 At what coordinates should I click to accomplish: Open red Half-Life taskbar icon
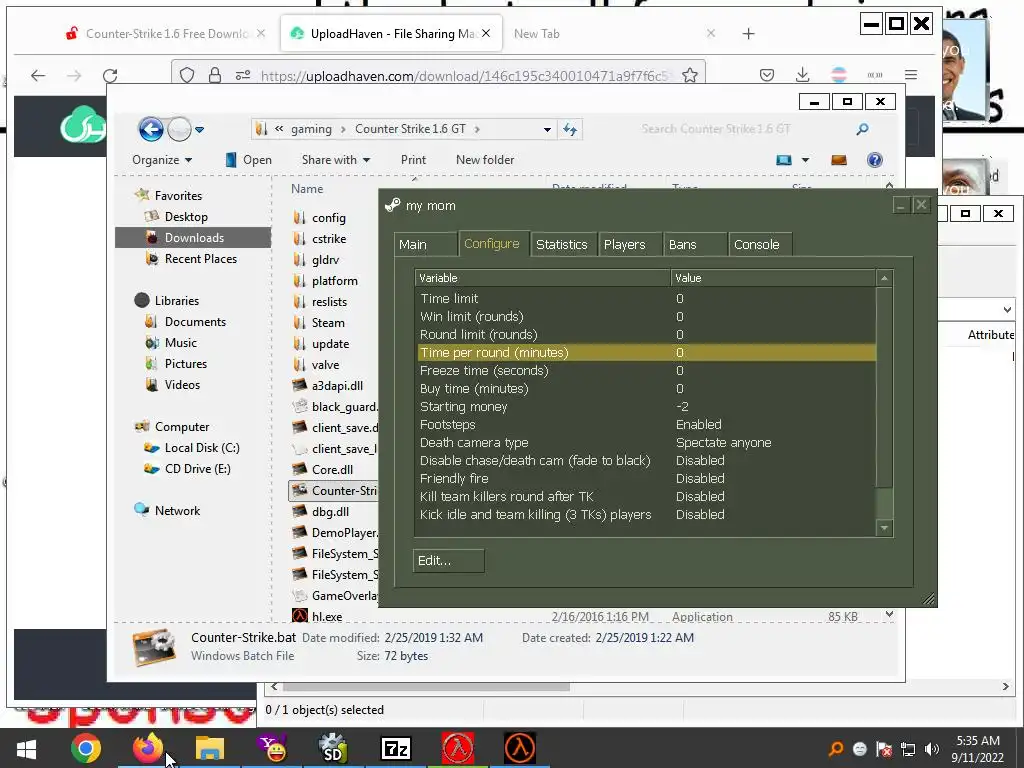point(458,748)
